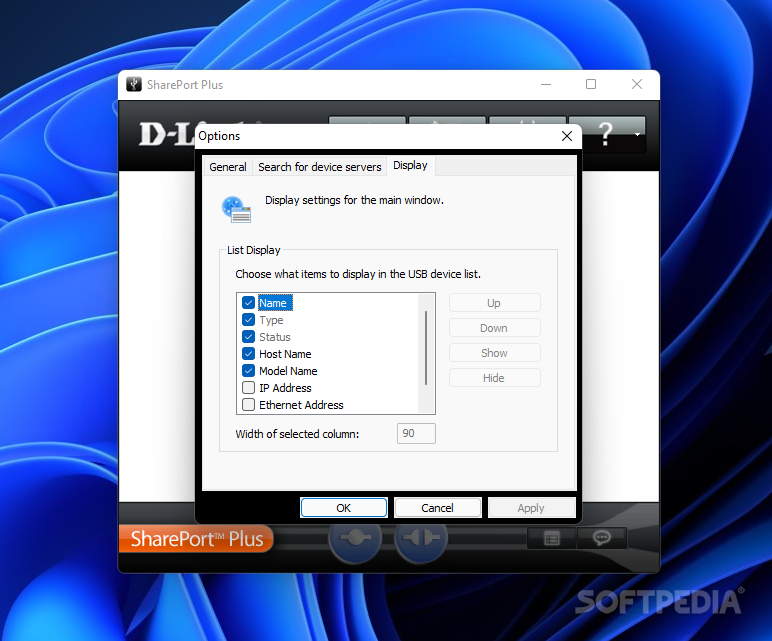Click the Hide button
The image size is (772, 641).
pyautogui.click(x=494, y=378)
